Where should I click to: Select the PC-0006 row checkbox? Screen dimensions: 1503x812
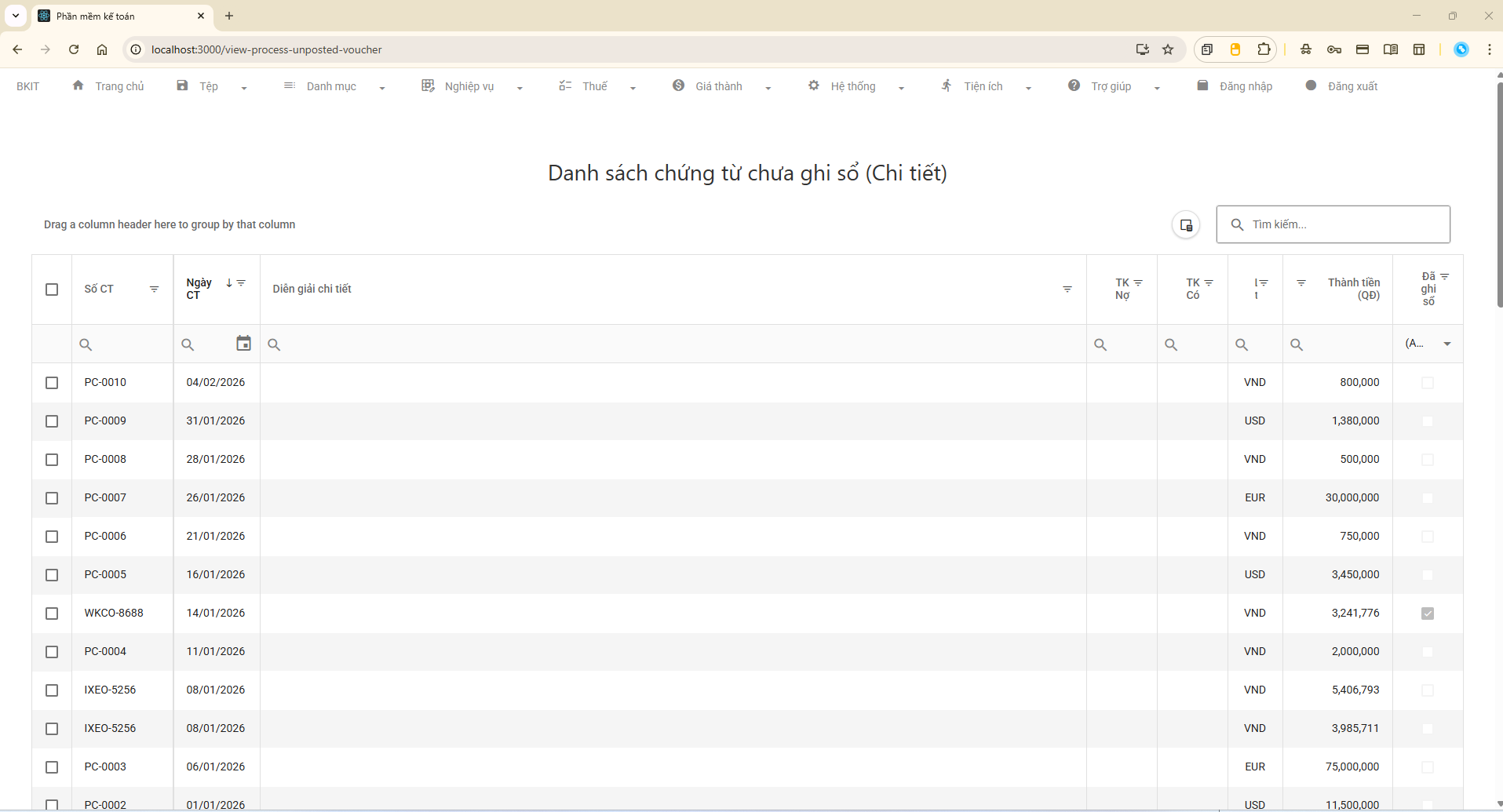(52, 537)
